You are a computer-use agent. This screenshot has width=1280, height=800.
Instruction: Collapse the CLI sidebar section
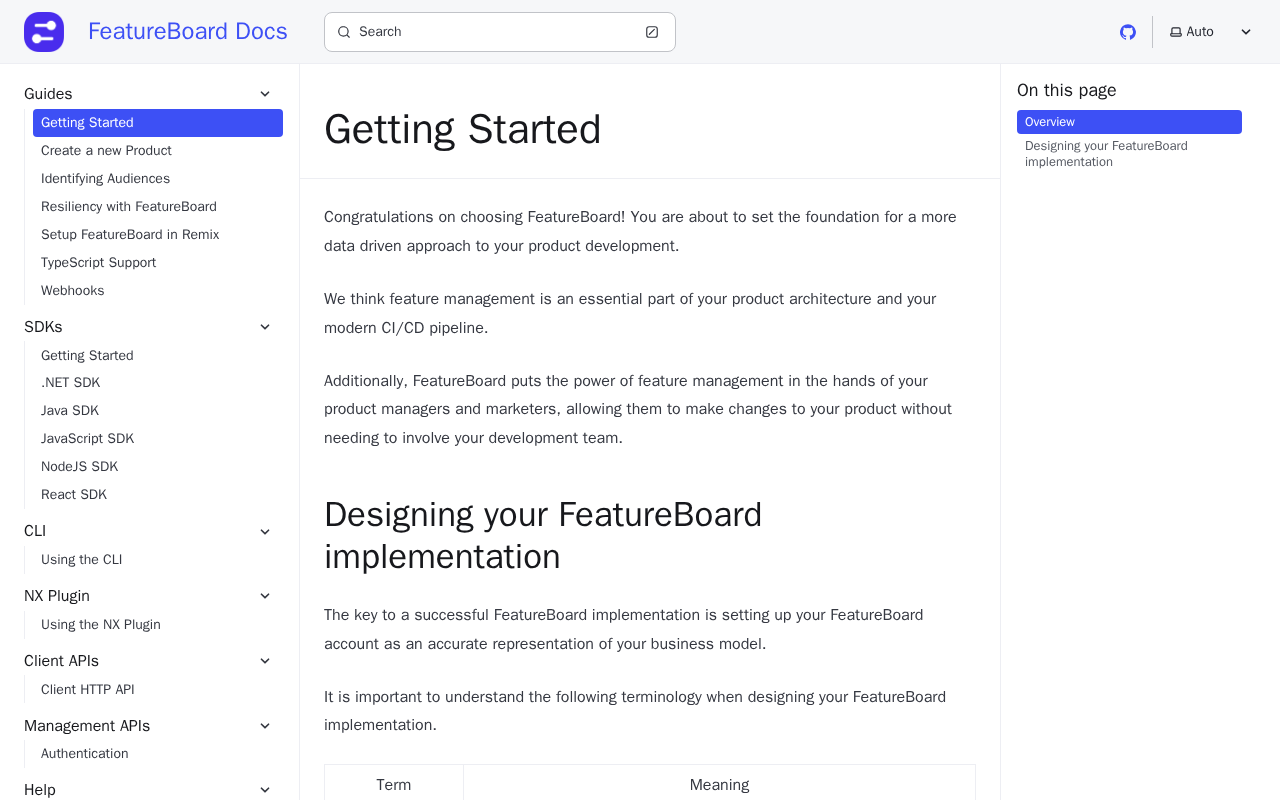pyautogui.click(x=265, y=531)
